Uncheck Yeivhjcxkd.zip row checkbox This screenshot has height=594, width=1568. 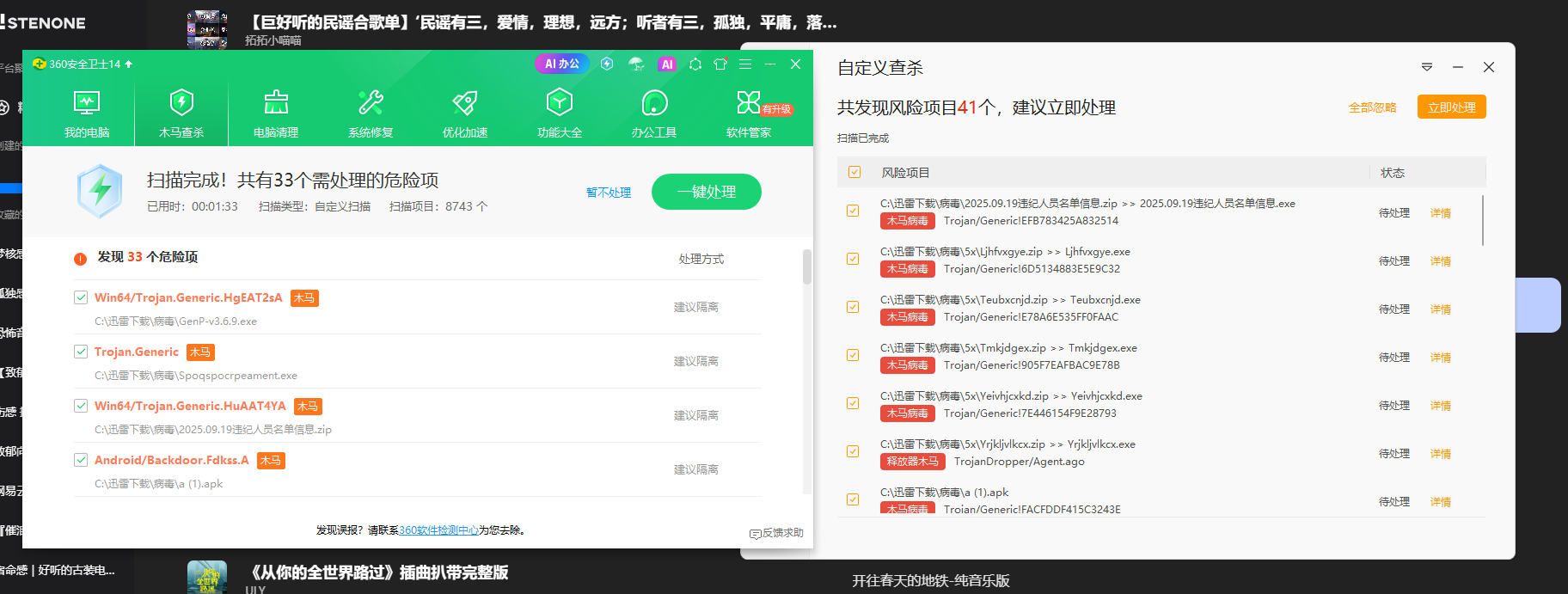pos(853,403)
